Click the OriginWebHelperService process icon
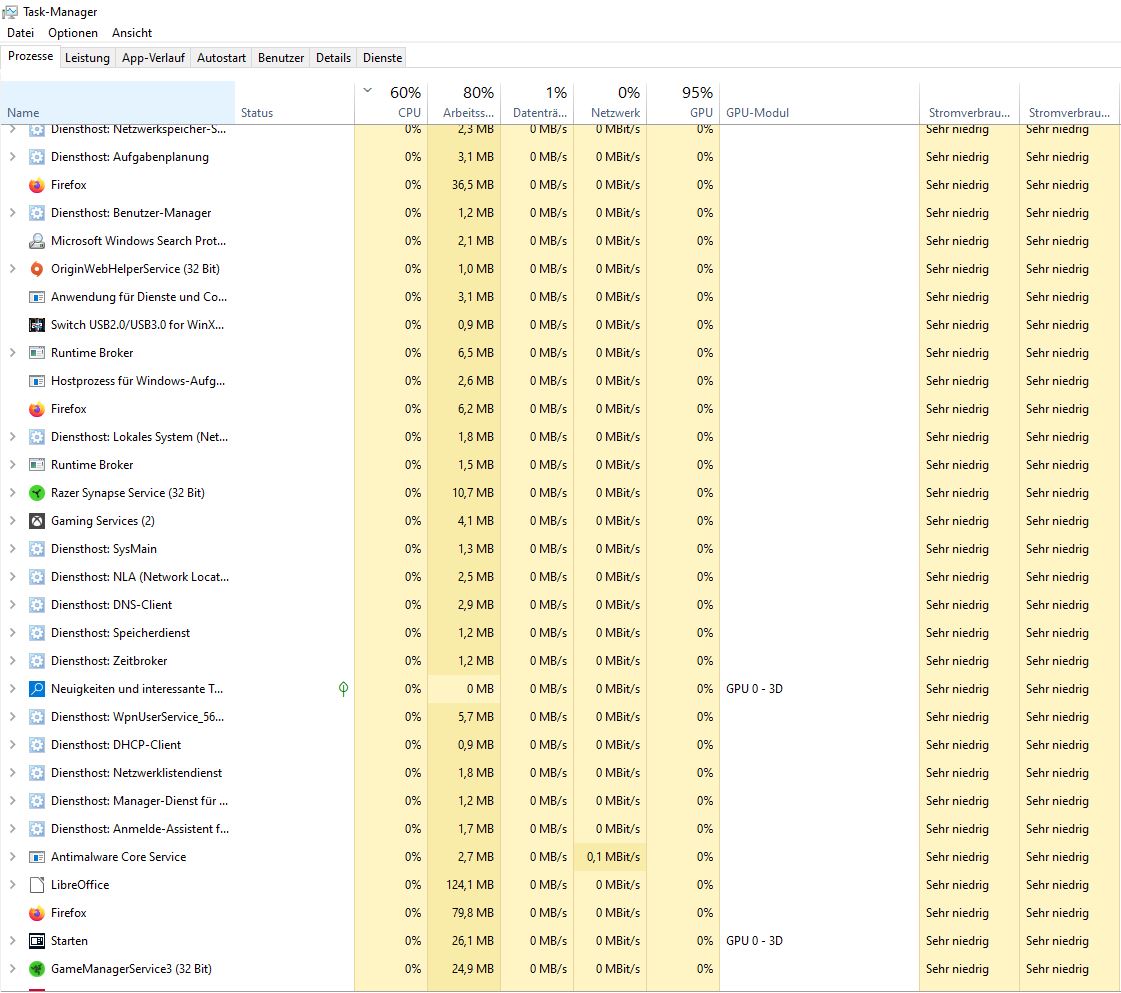Image resolution: width=1121 pixels, height=993 pixels. (36, 269)
